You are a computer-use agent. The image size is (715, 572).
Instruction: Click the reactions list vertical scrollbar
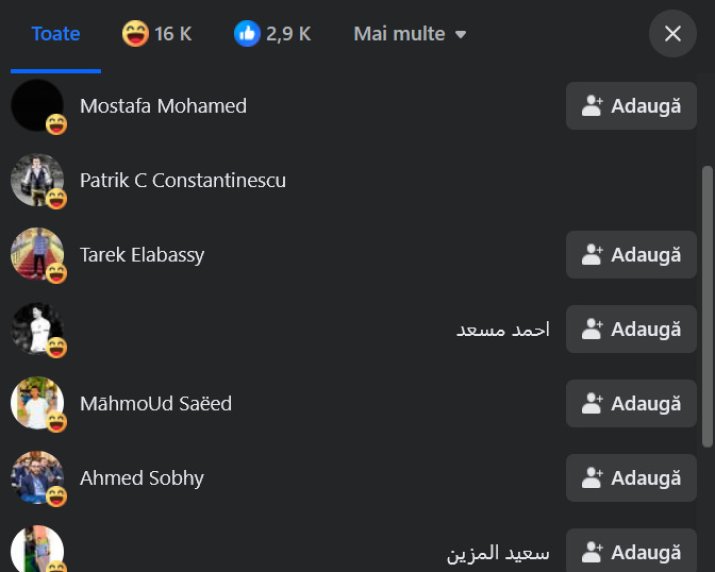coord(707,306)
